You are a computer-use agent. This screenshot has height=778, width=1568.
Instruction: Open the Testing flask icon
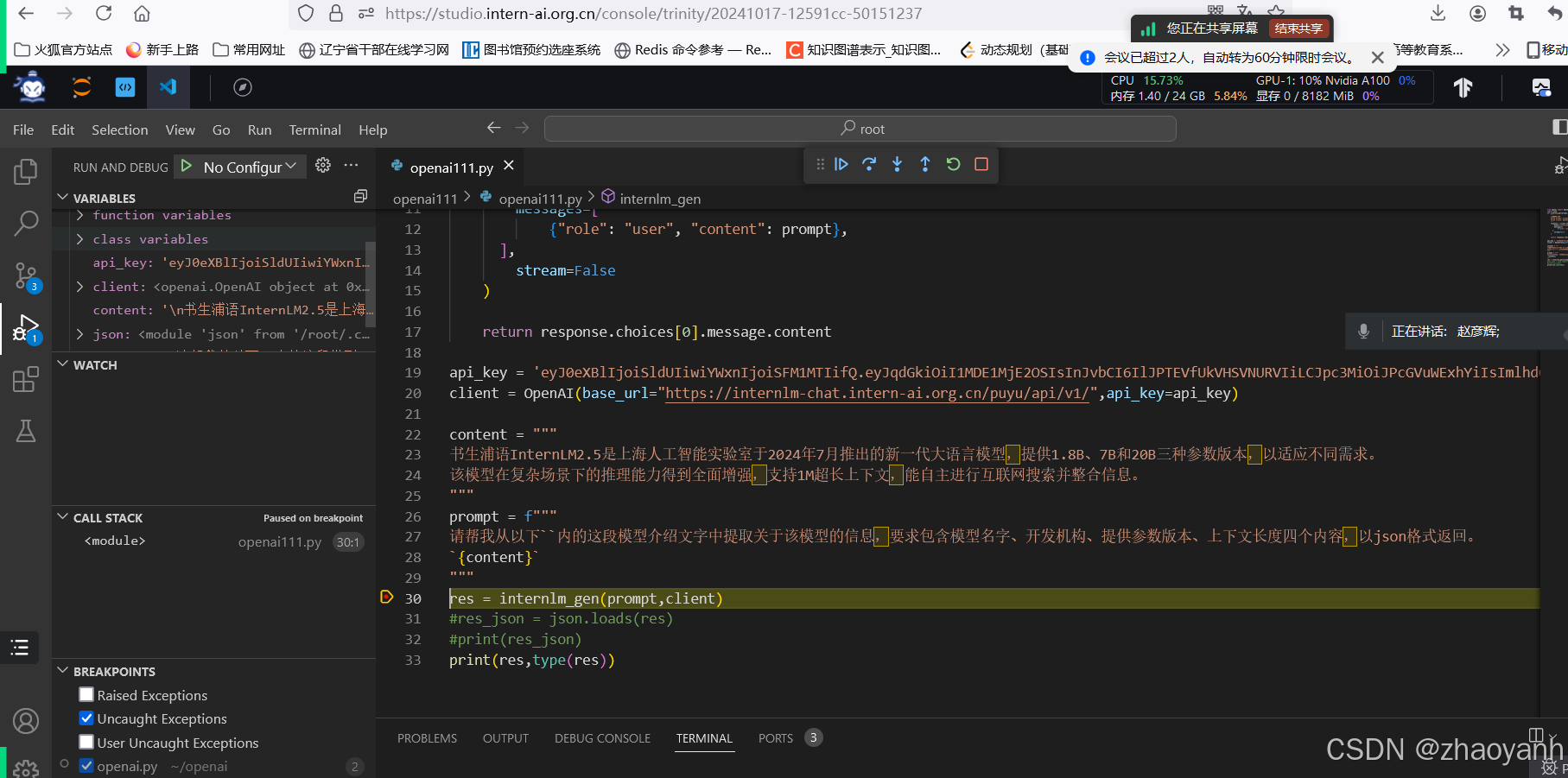click(25, 431)
